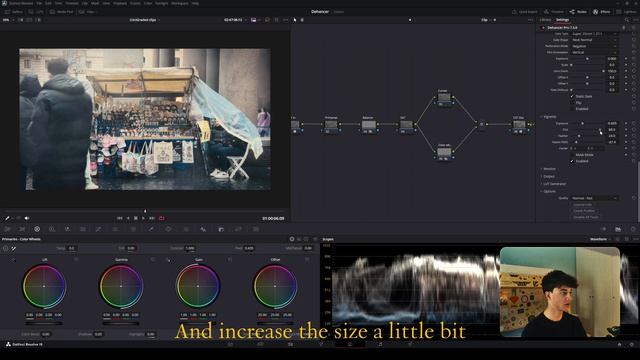The image size is (640, 360).
Task: Reset the Gain color wheel
Action: coord(230,260)
